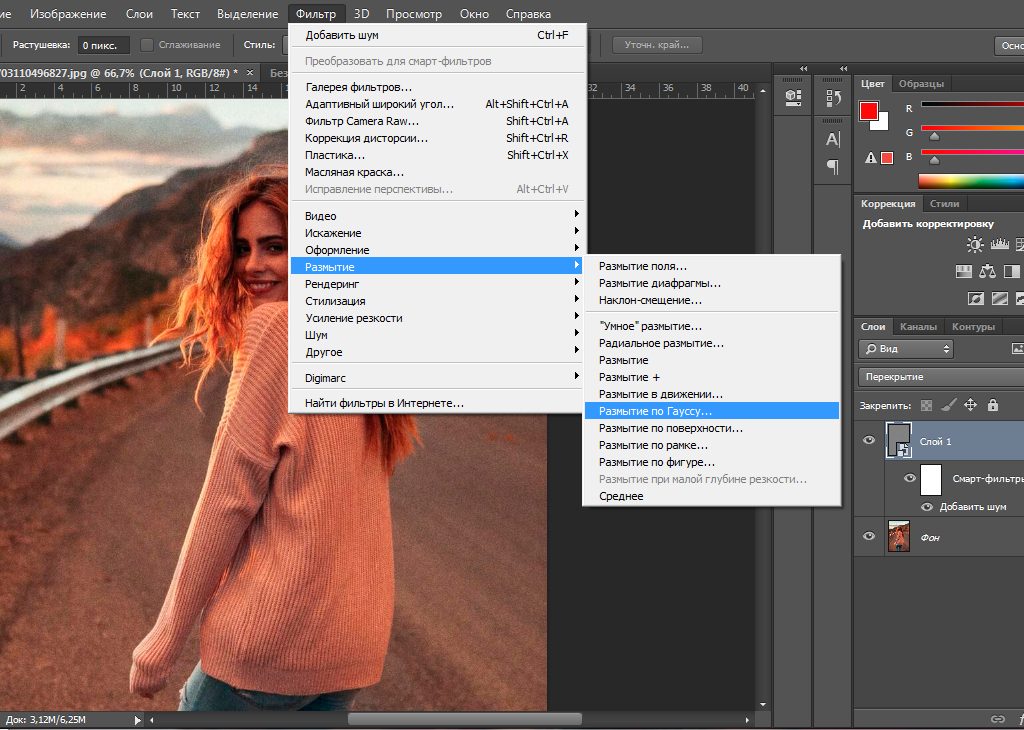Switch to the Каналы tab
The height and width of the screenshot is (730, 1024).
coord(920,326)
